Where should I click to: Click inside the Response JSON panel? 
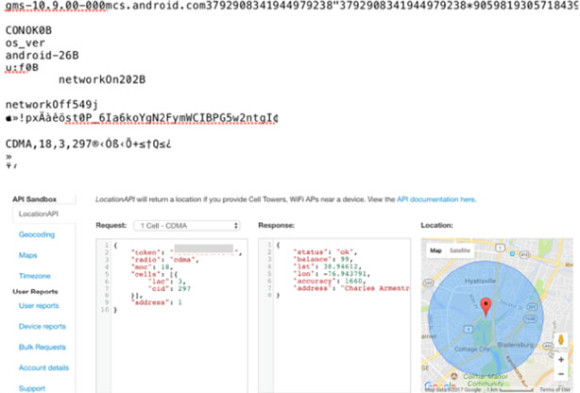(x=334, y=316)
